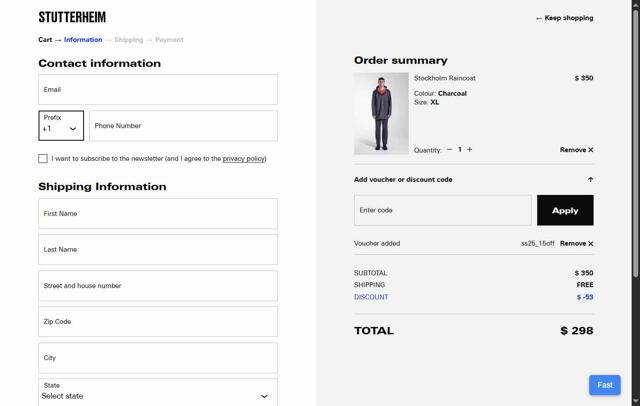Click the Enter code voucher field
640x406 pixels.
tap(442, 210)
